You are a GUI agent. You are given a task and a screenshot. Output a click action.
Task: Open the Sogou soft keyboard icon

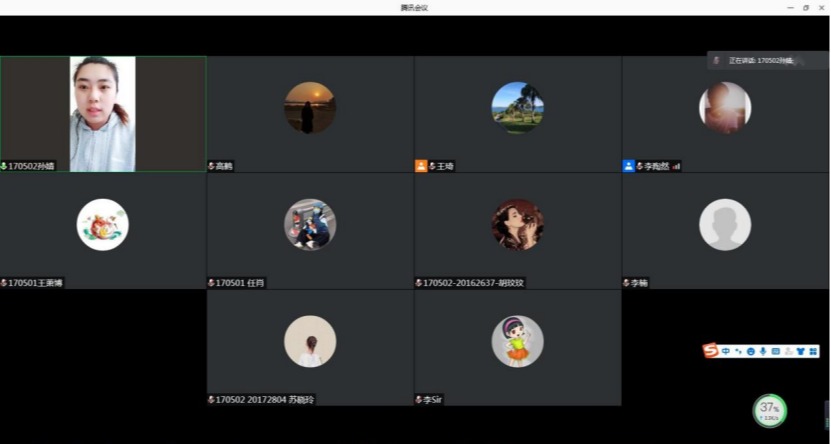[x=776, y=351]
